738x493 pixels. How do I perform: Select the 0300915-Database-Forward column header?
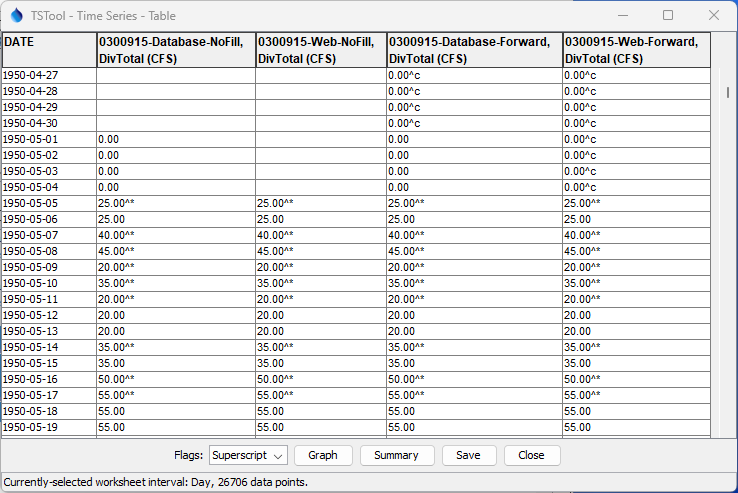pos(474,50)
